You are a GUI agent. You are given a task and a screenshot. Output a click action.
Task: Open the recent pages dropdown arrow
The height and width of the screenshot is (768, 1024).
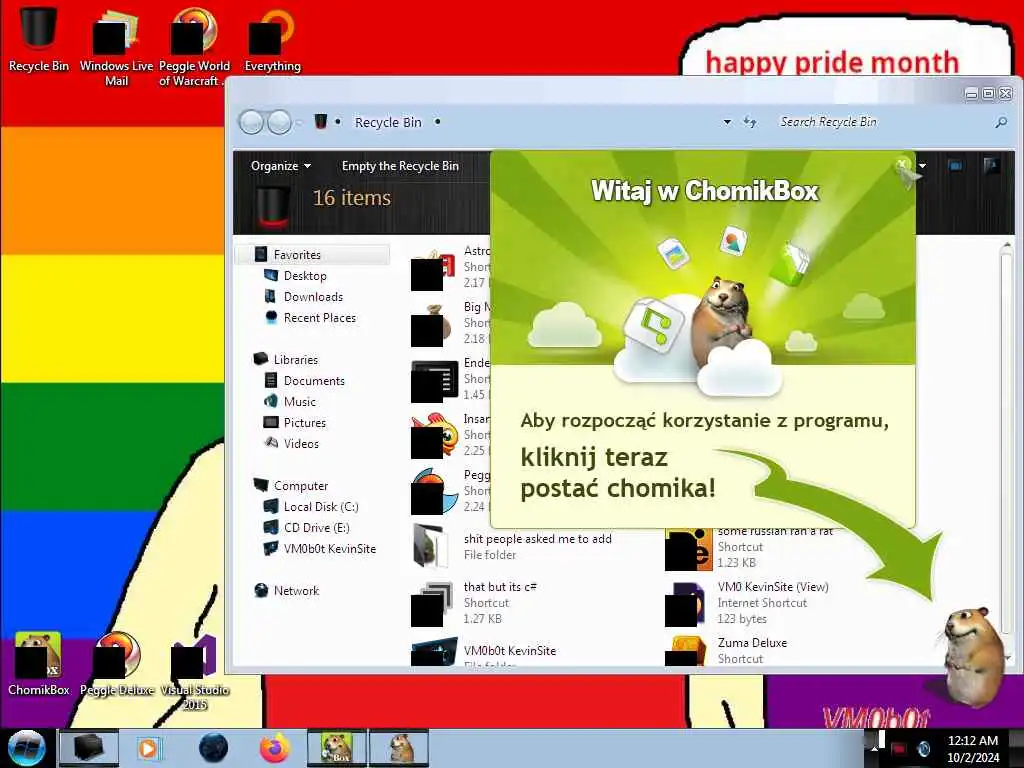point(299,122)
